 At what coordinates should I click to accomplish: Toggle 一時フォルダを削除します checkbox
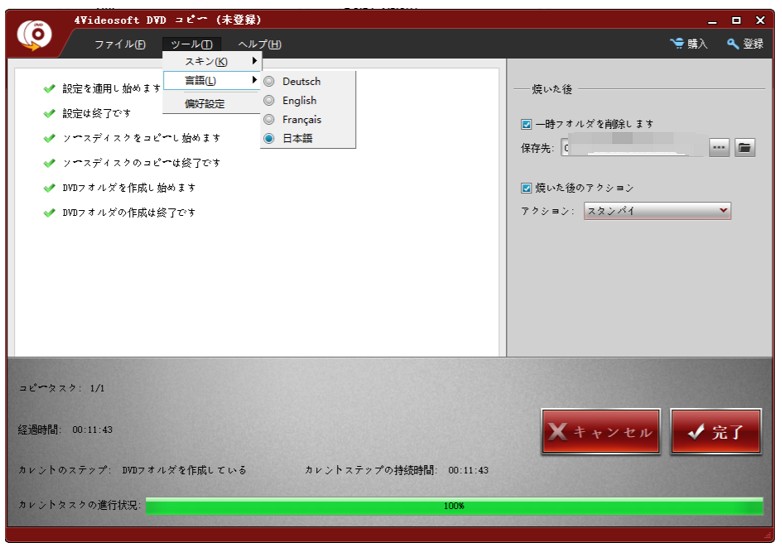526,124
